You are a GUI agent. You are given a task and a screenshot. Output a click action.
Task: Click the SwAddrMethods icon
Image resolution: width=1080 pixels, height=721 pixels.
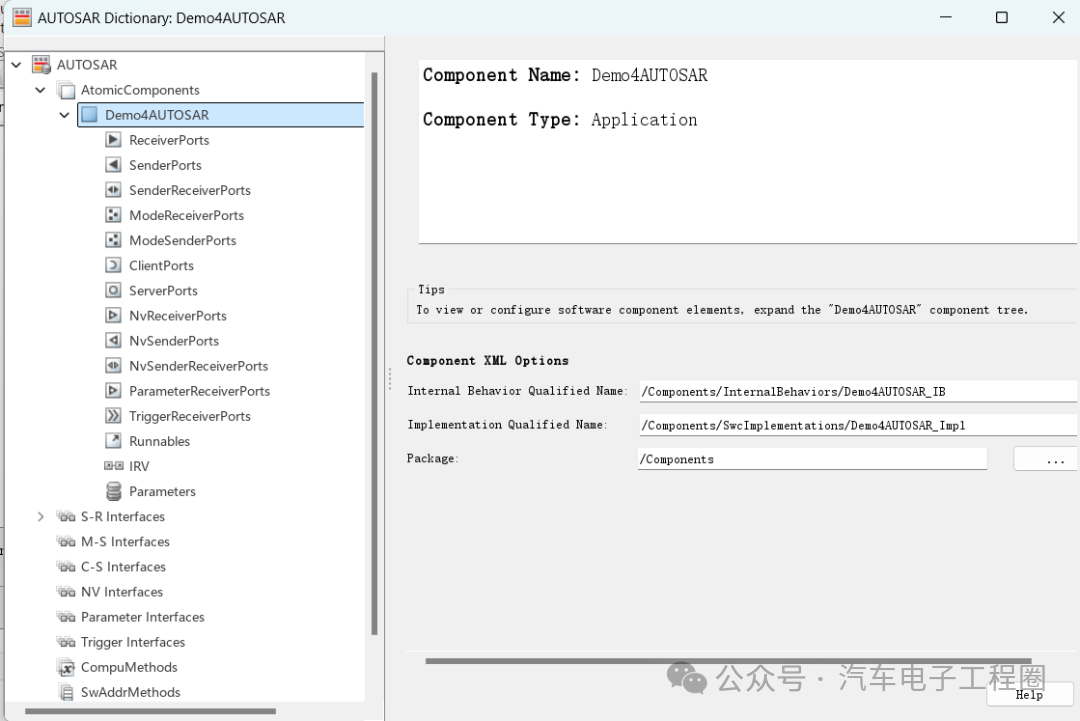pos(66,692)
